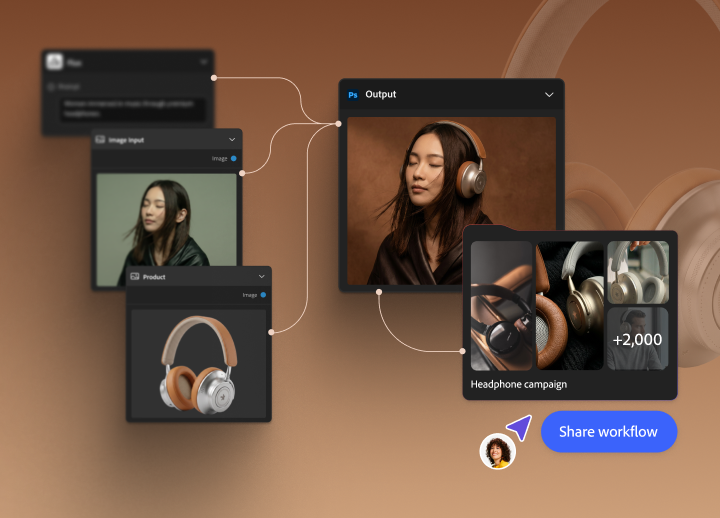The image size is (720, 518).
Task: Click the Image Input node picture icon
Action: point(100,140)
